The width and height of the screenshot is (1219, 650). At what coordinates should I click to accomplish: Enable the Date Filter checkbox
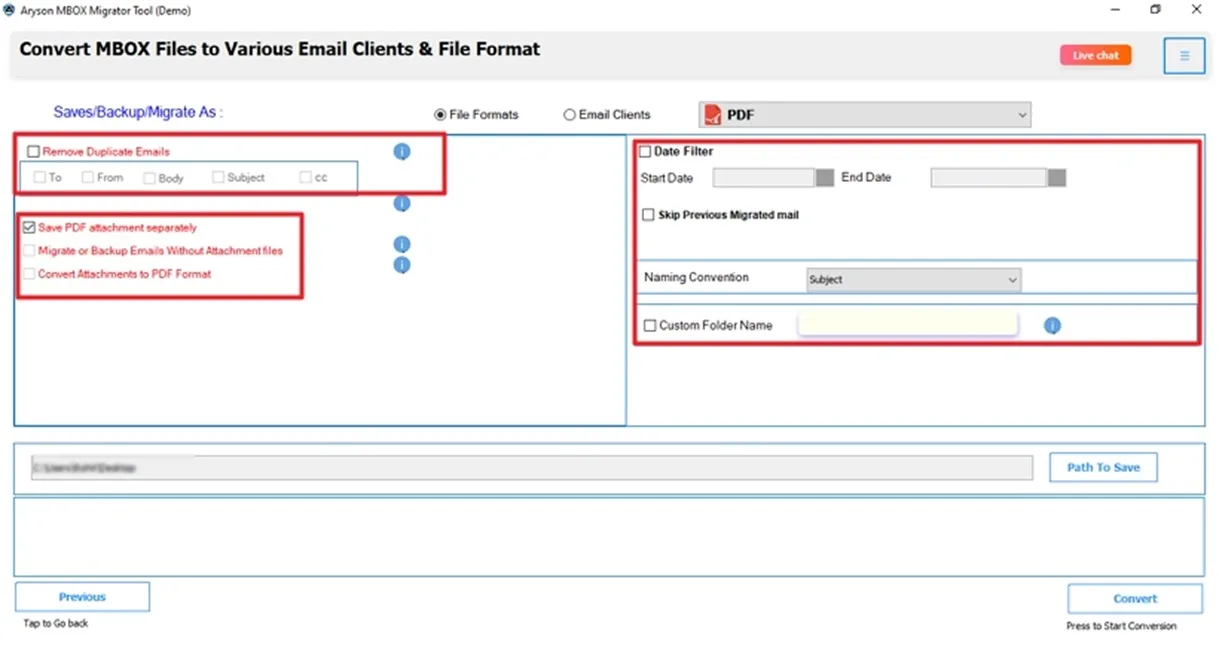(x=645, y=152)
